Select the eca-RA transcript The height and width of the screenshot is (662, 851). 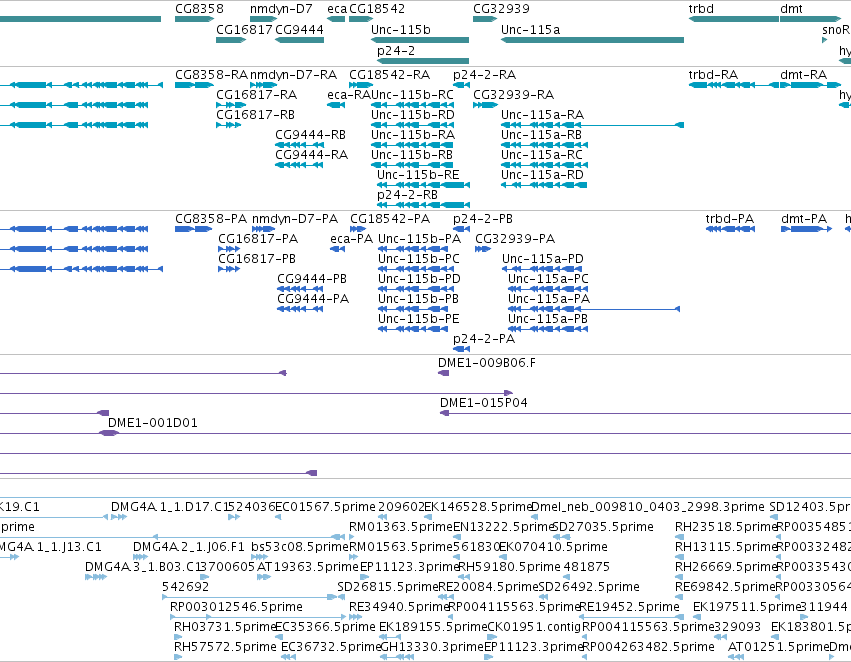[336, 105]
